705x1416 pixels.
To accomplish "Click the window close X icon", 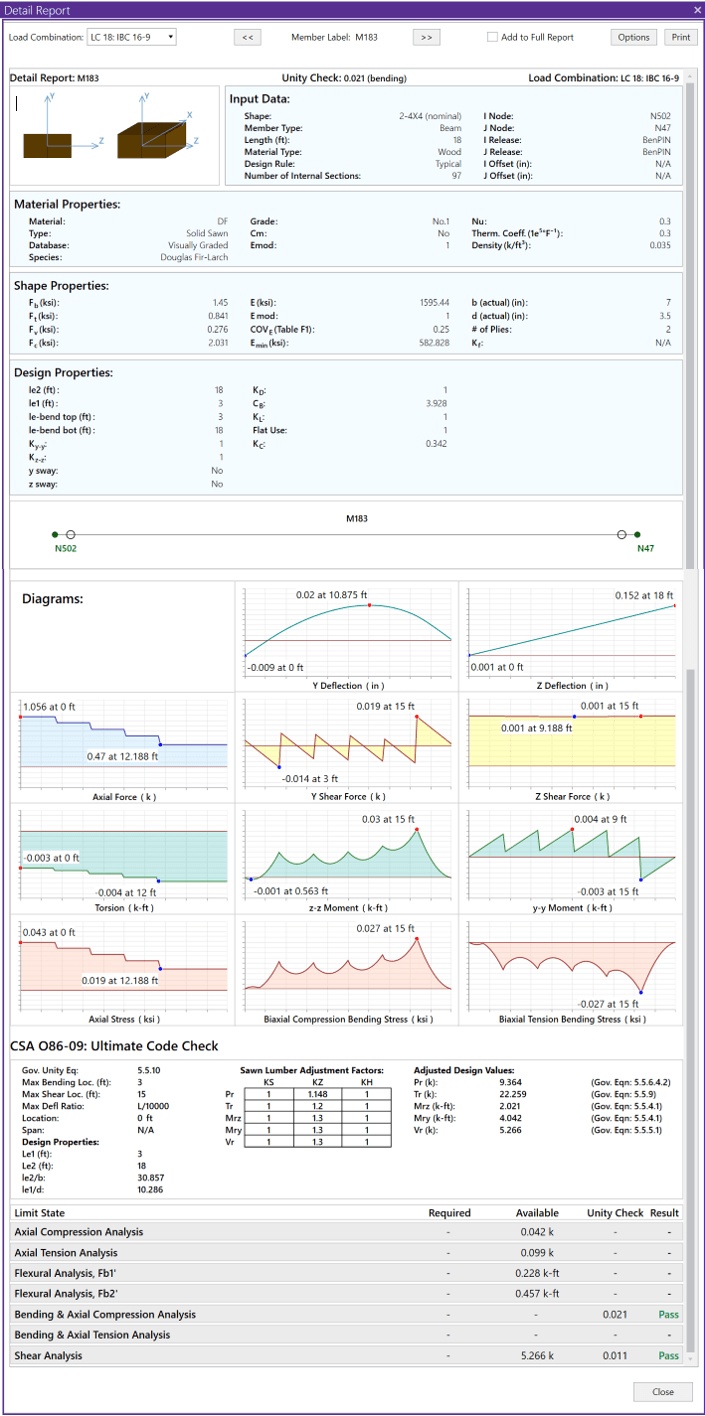I will coord(696,9).
